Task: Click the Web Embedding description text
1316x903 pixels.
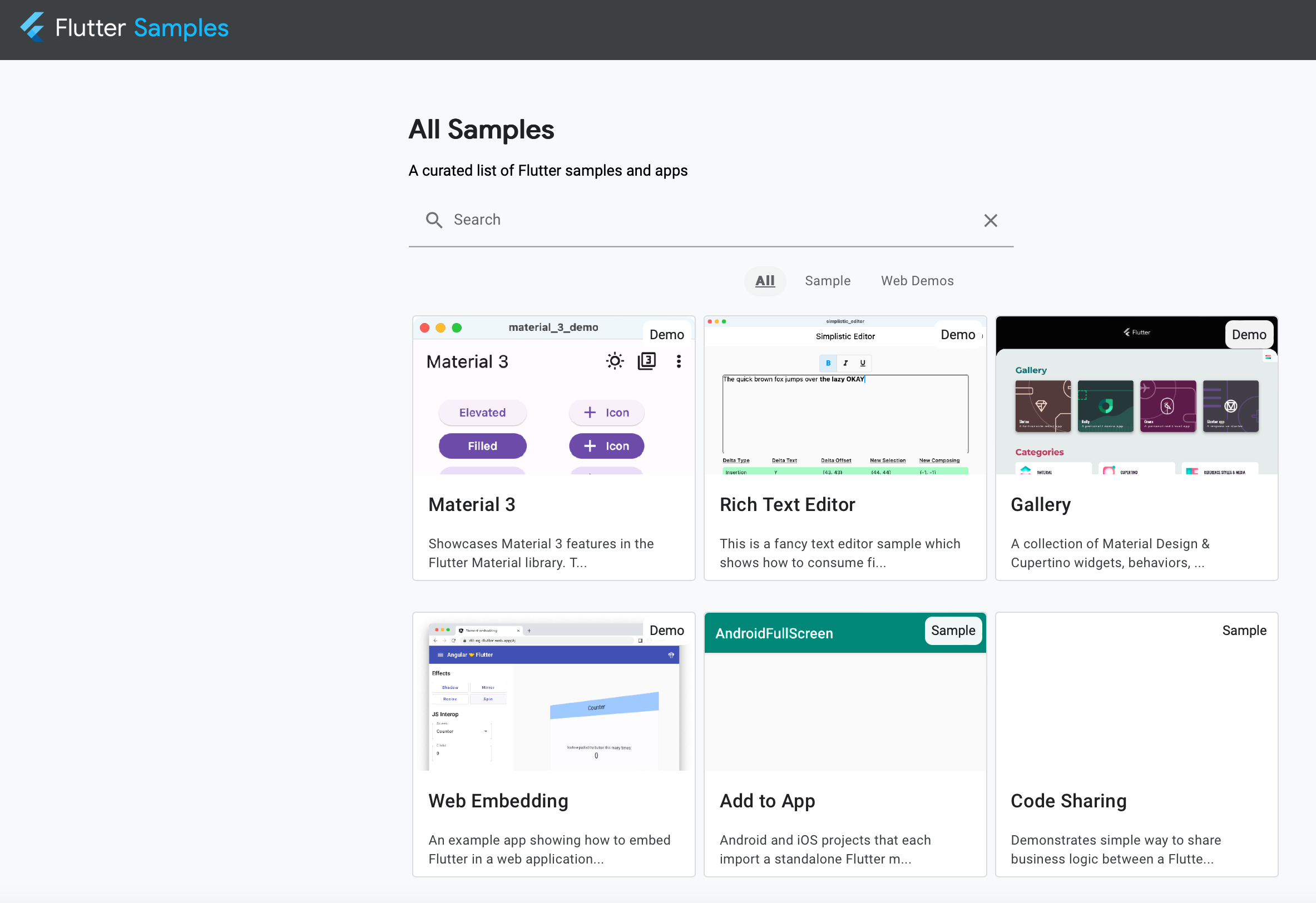Action: [550, 849]
